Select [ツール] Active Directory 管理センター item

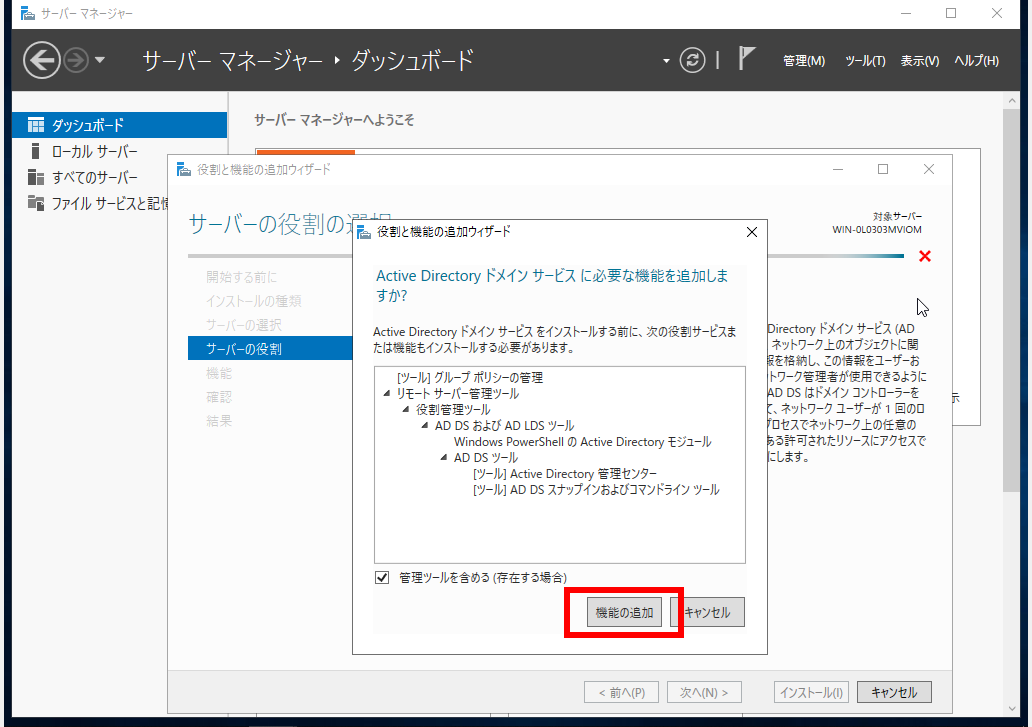pyautogui.click(x=565, y=474)
